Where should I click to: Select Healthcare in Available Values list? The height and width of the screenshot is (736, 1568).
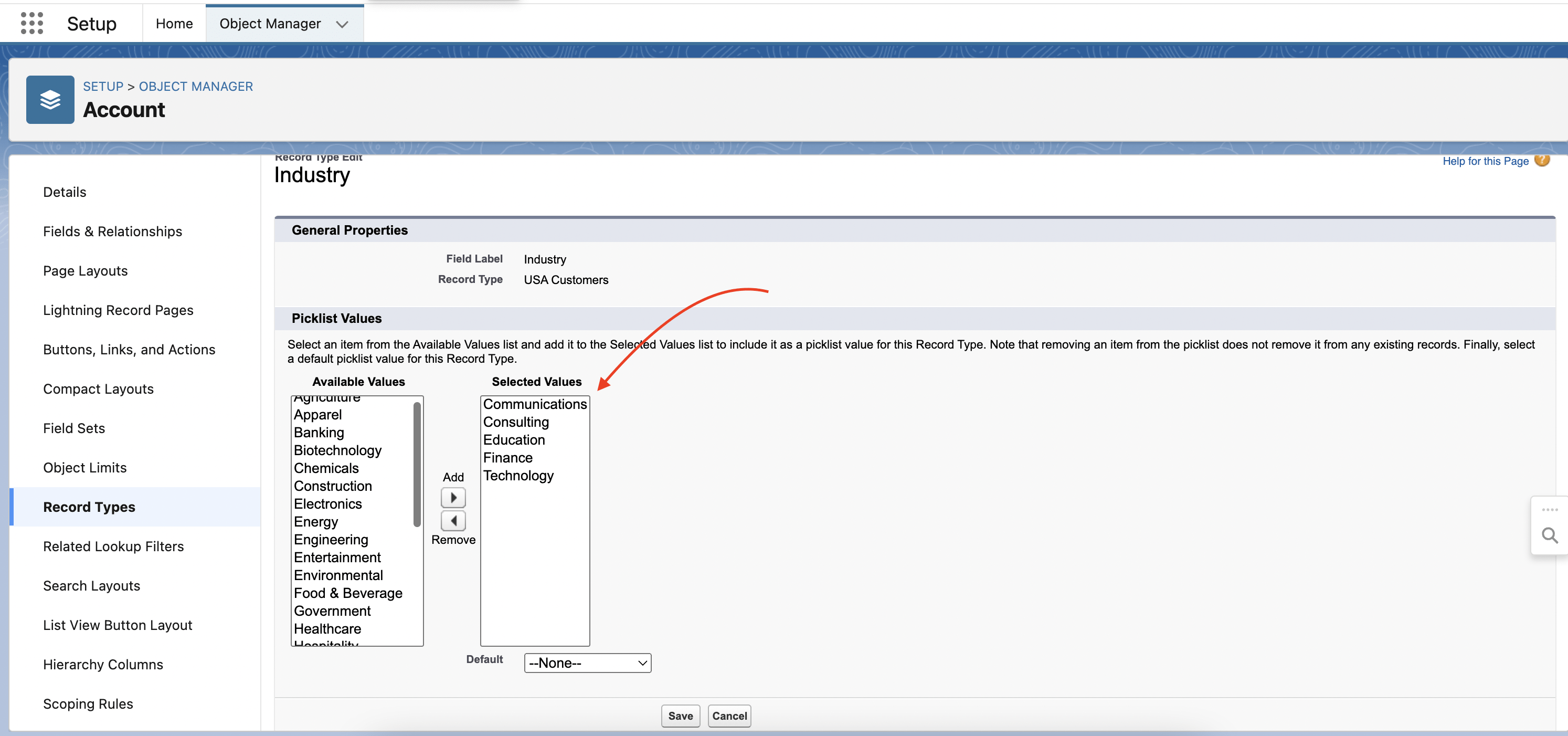click(327, 628)
